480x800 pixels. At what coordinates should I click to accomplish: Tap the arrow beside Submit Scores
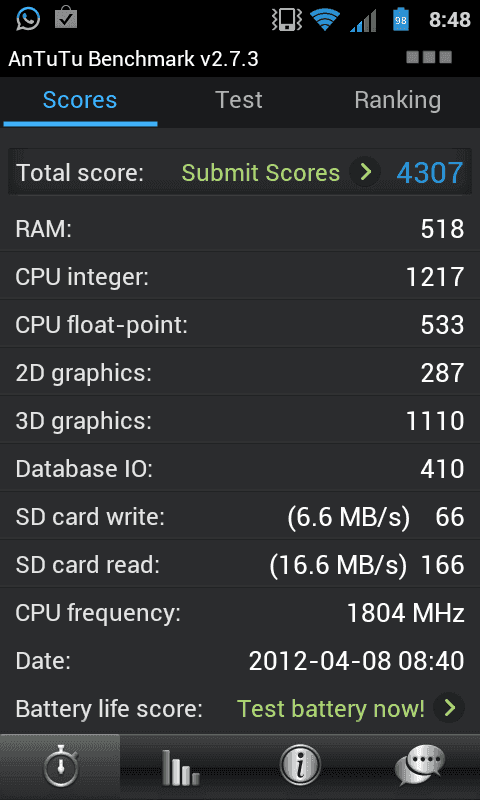365,172
